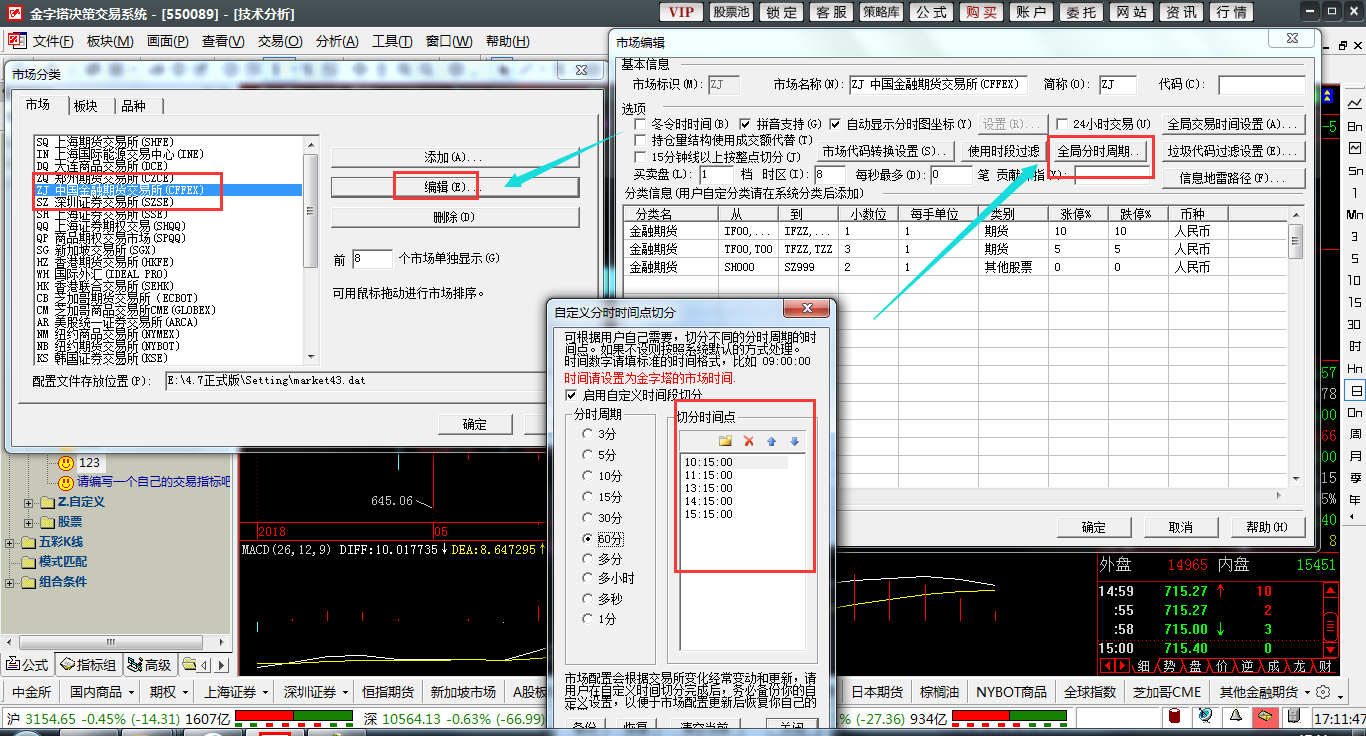Switch to the 指标组 tab
This screenshot has height=736, width=1366.
[88, 665]
